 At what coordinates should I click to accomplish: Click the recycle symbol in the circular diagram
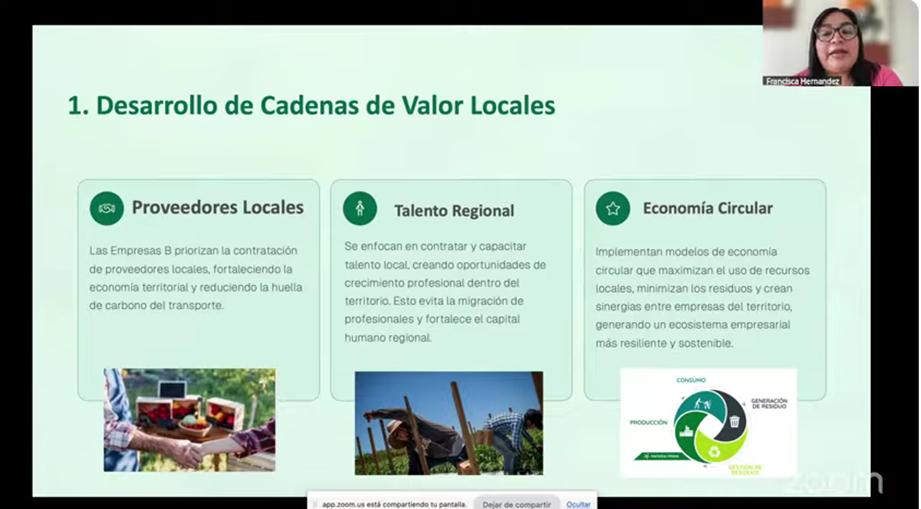click(712, 451)
